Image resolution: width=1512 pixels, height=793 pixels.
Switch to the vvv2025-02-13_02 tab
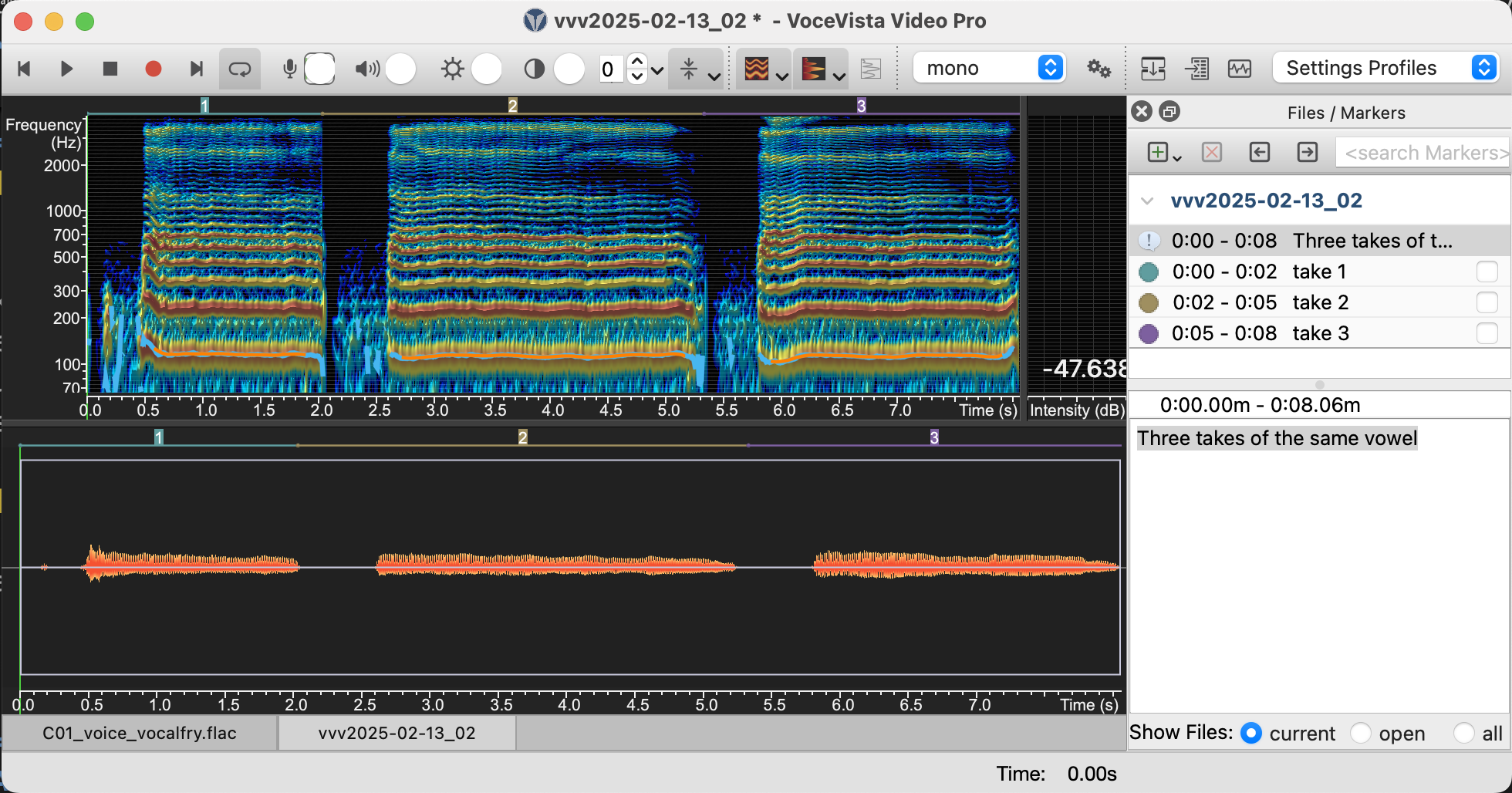397,733
